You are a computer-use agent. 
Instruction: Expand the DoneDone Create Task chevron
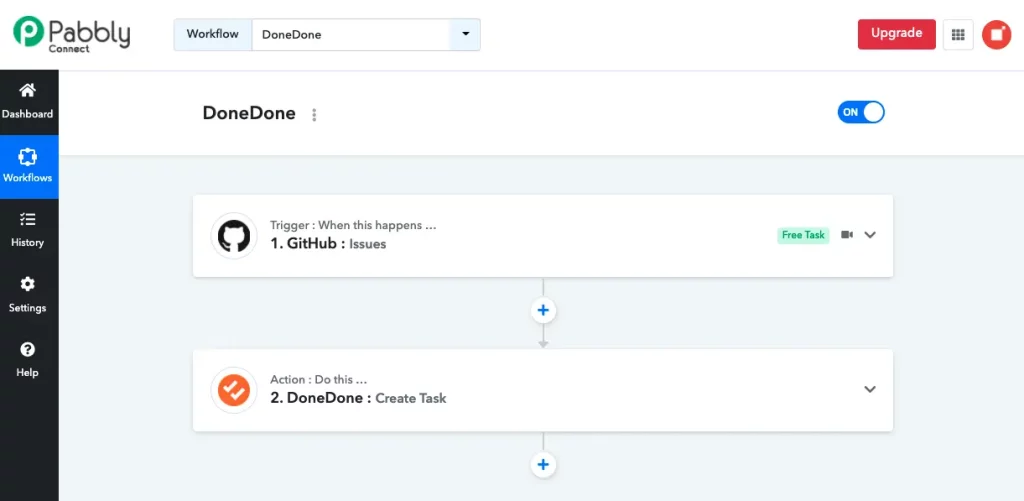[870, 389]
